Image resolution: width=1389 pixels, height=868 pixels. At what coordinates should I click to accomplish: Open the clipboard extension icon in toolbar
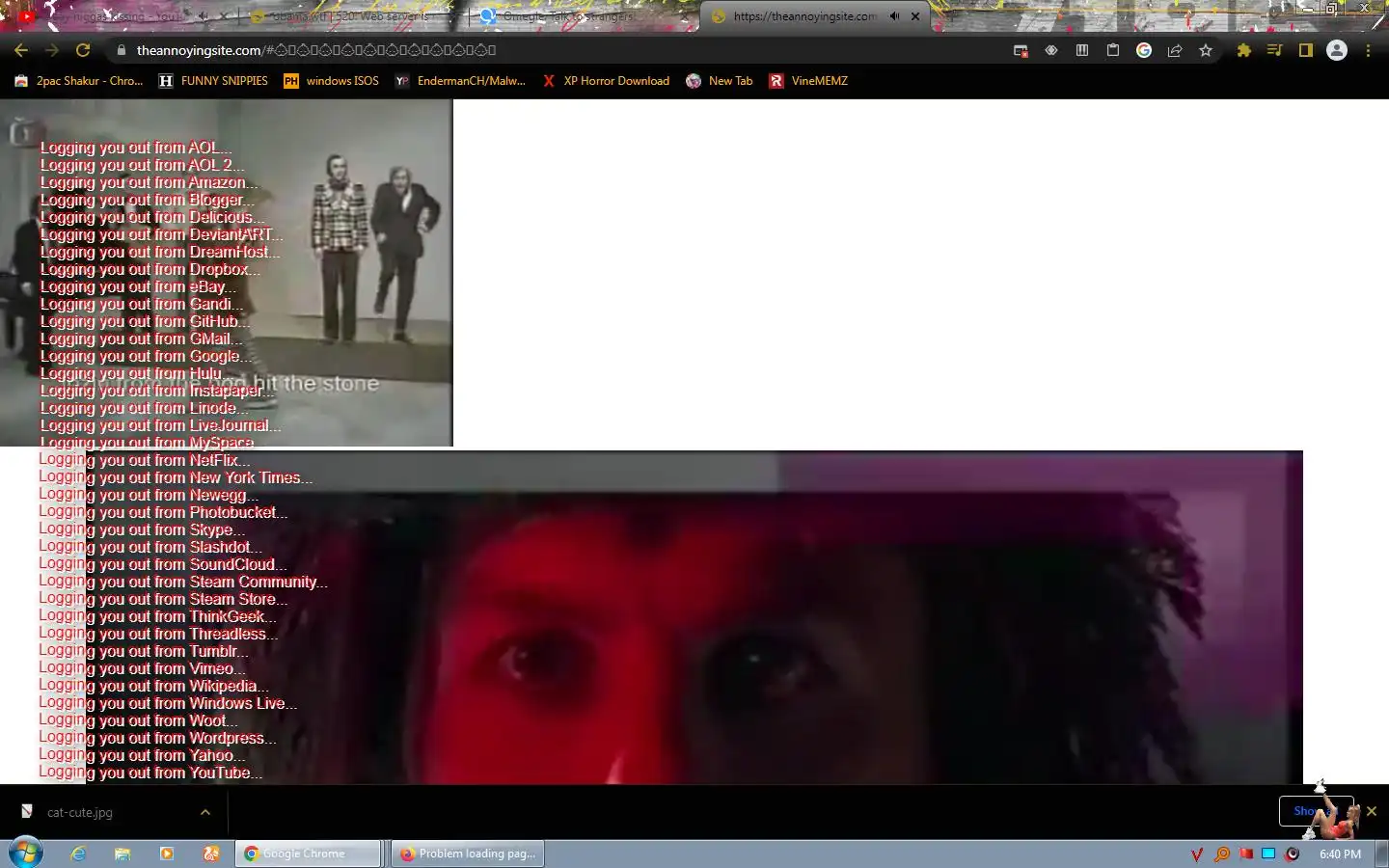click(1113, 50)
